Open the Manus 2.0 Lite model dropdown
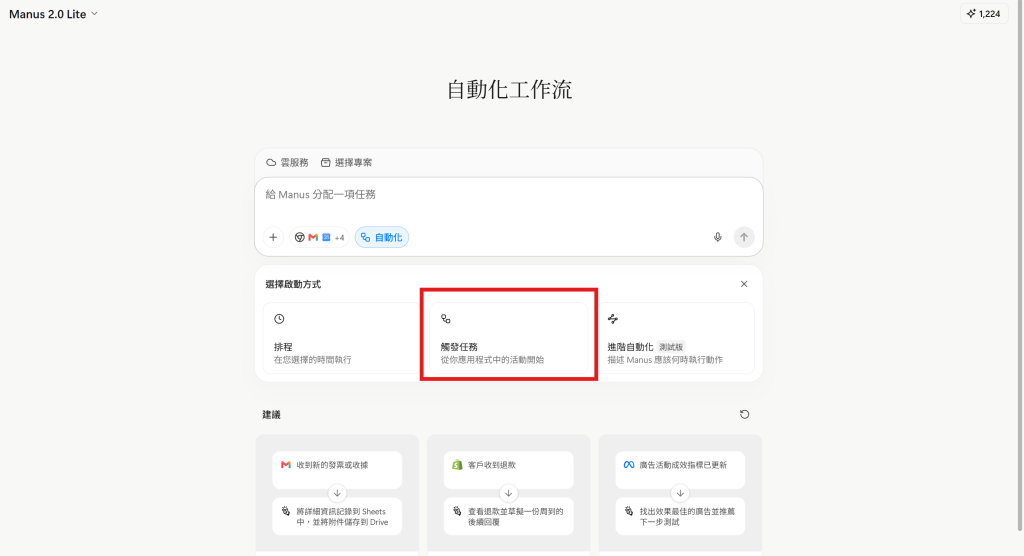This screenshot has width=1024, height=556. point(53,14)
